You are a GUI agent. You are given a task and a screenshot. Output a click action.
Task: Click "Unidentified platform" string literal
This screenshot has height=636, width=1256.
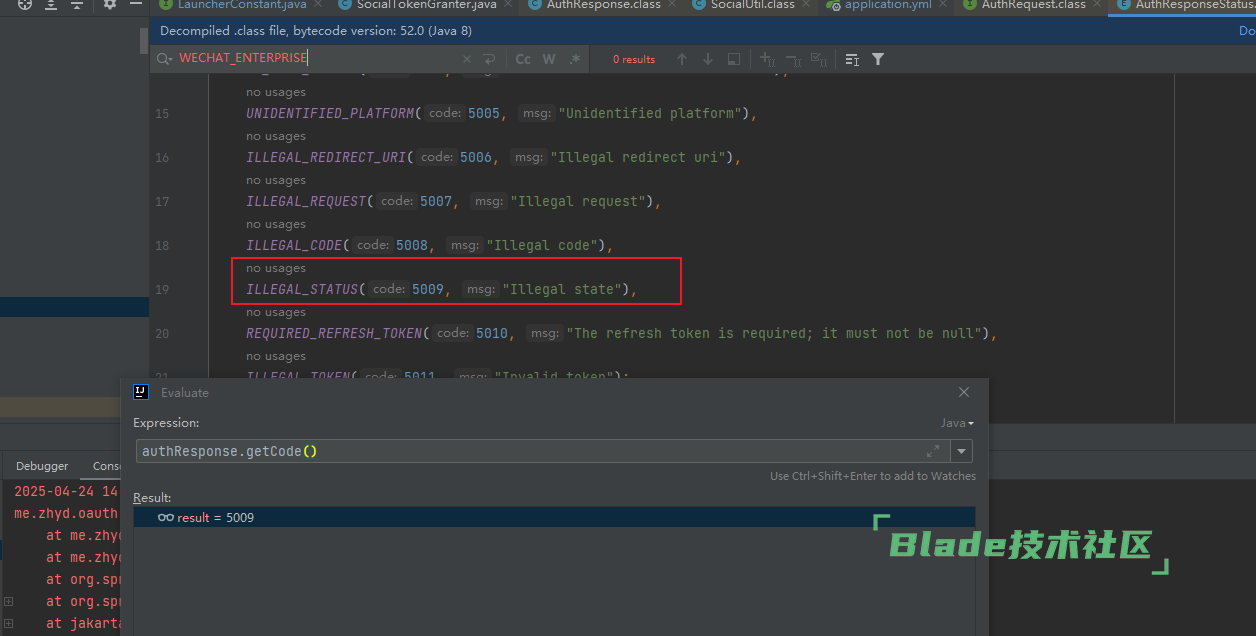(650, 113)
